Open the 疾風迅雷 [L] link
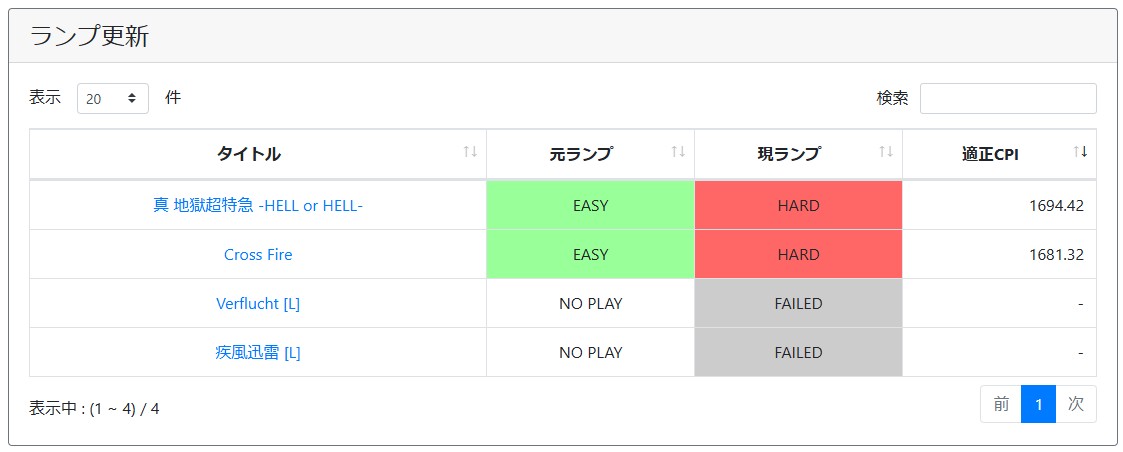Viewport: 1123px width, 452px height. coord(258,353)
